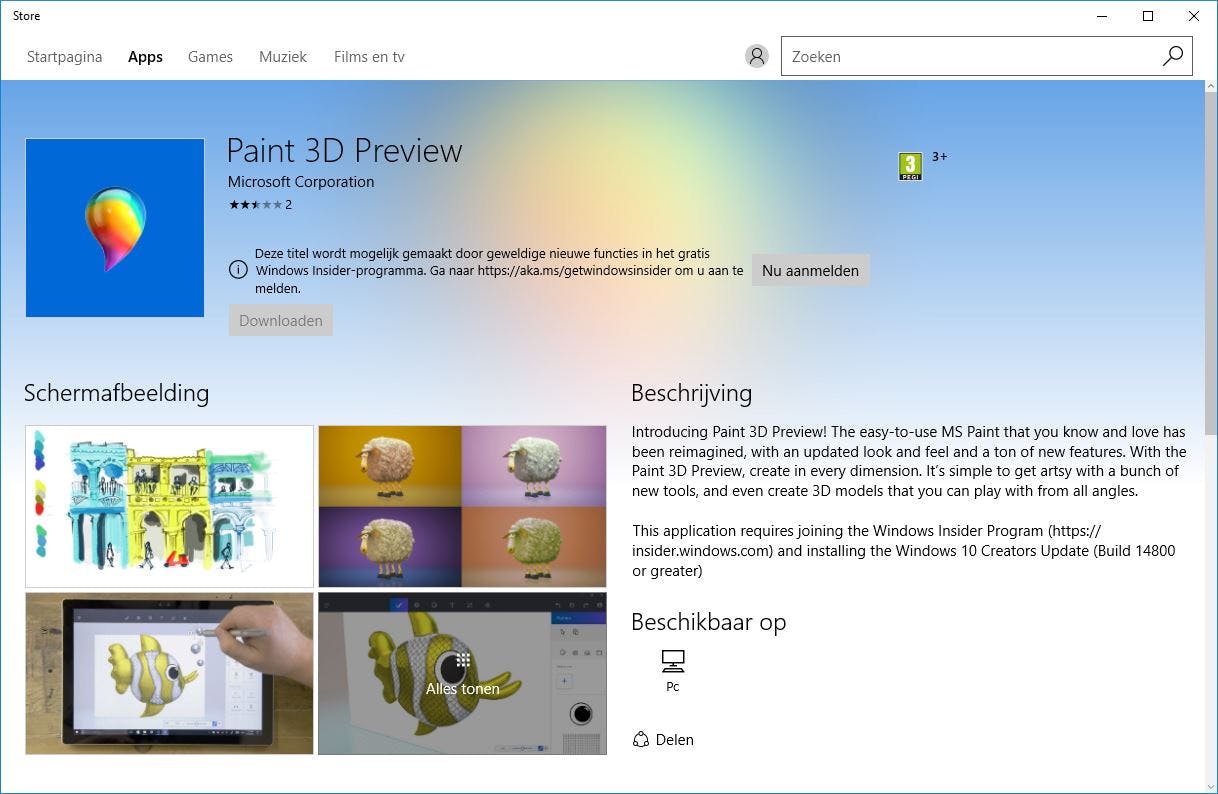Open search with the magnifier icon

point(1171,56)
